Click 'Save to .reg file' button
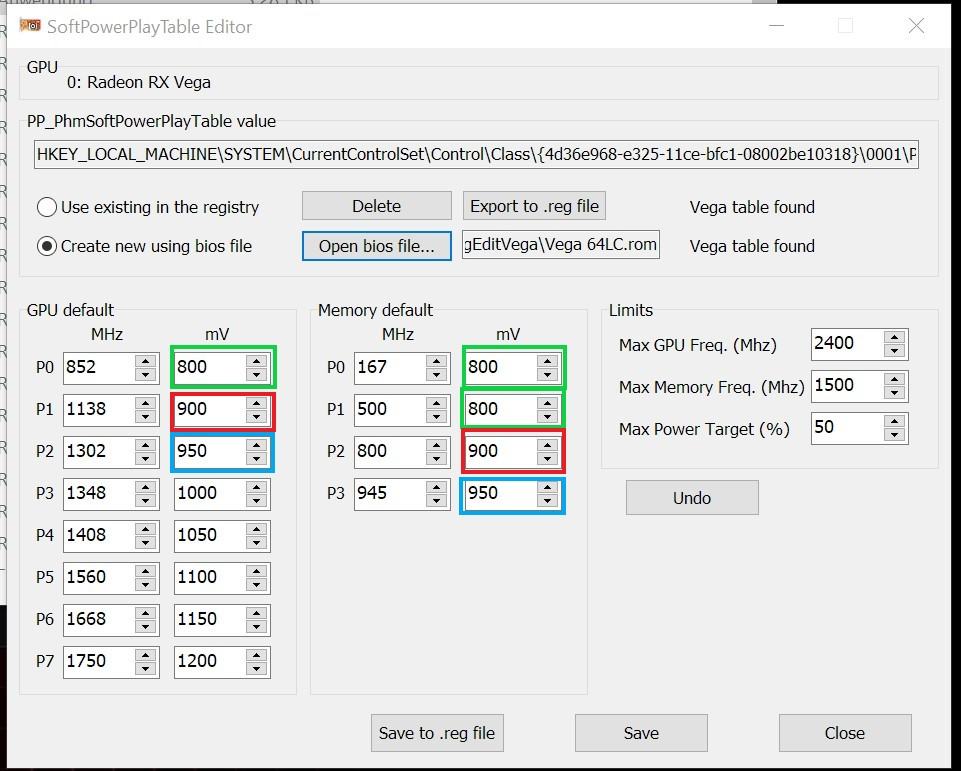 437,733
